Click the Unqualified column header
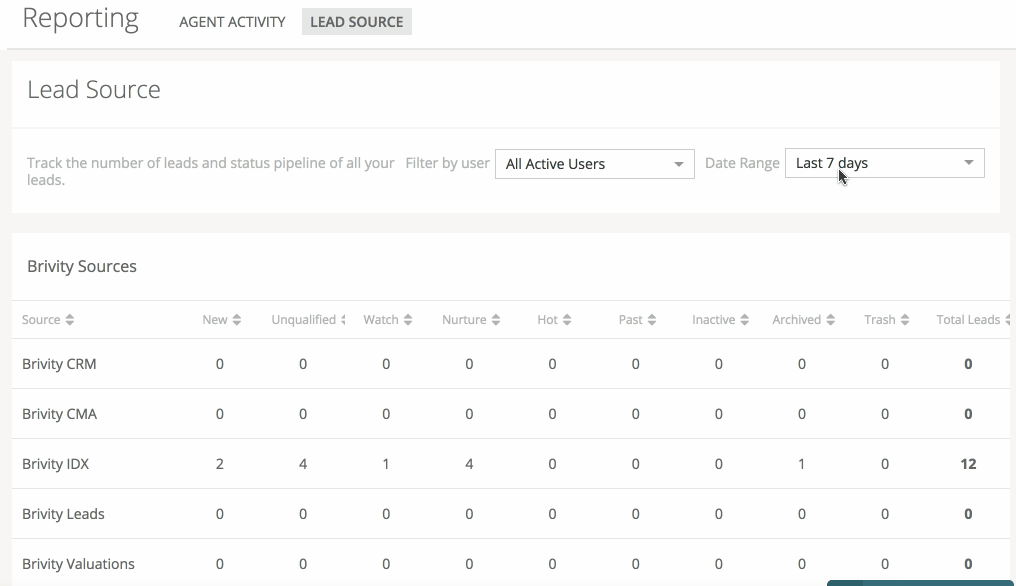The image size is (1016, 586). (x=303, y=320)
